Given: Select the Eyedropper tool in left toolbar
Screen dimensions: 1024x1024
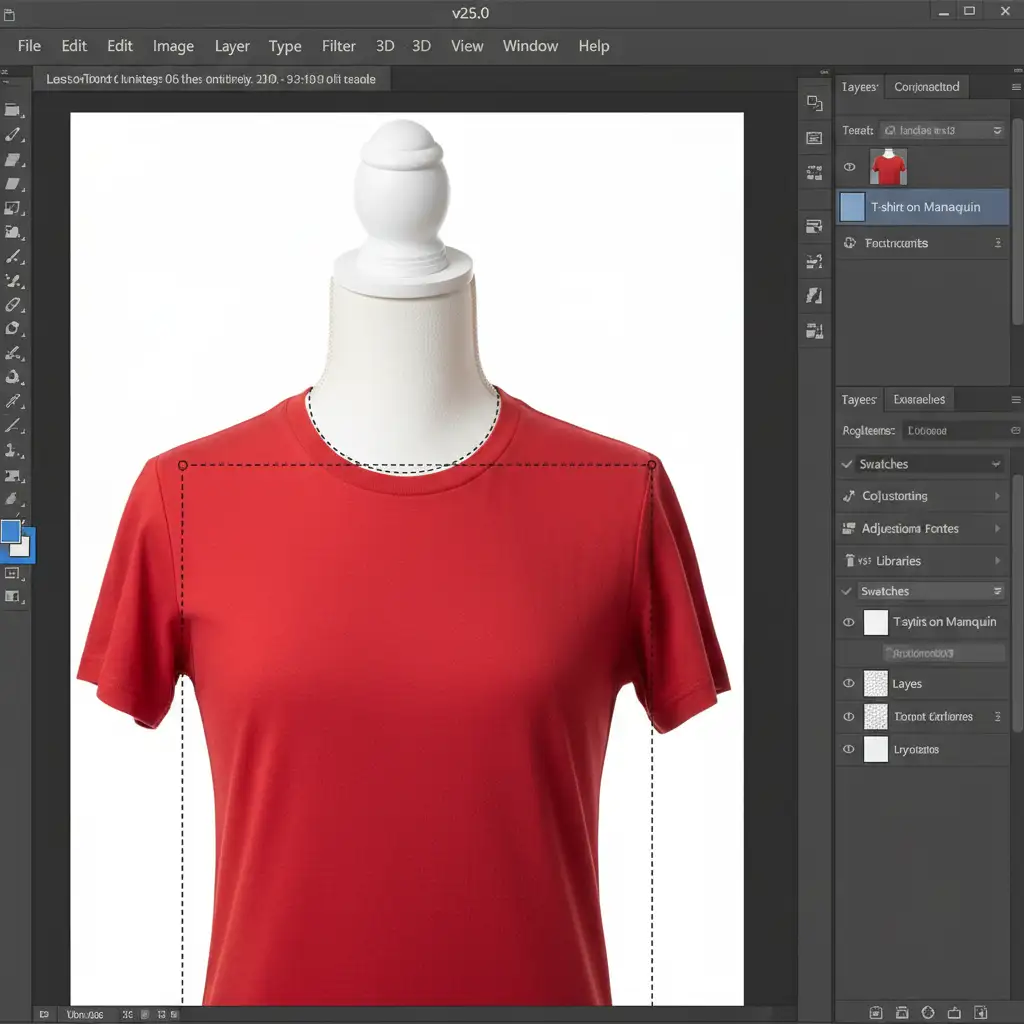Looking at the screenshot, I should pos(13,401).
